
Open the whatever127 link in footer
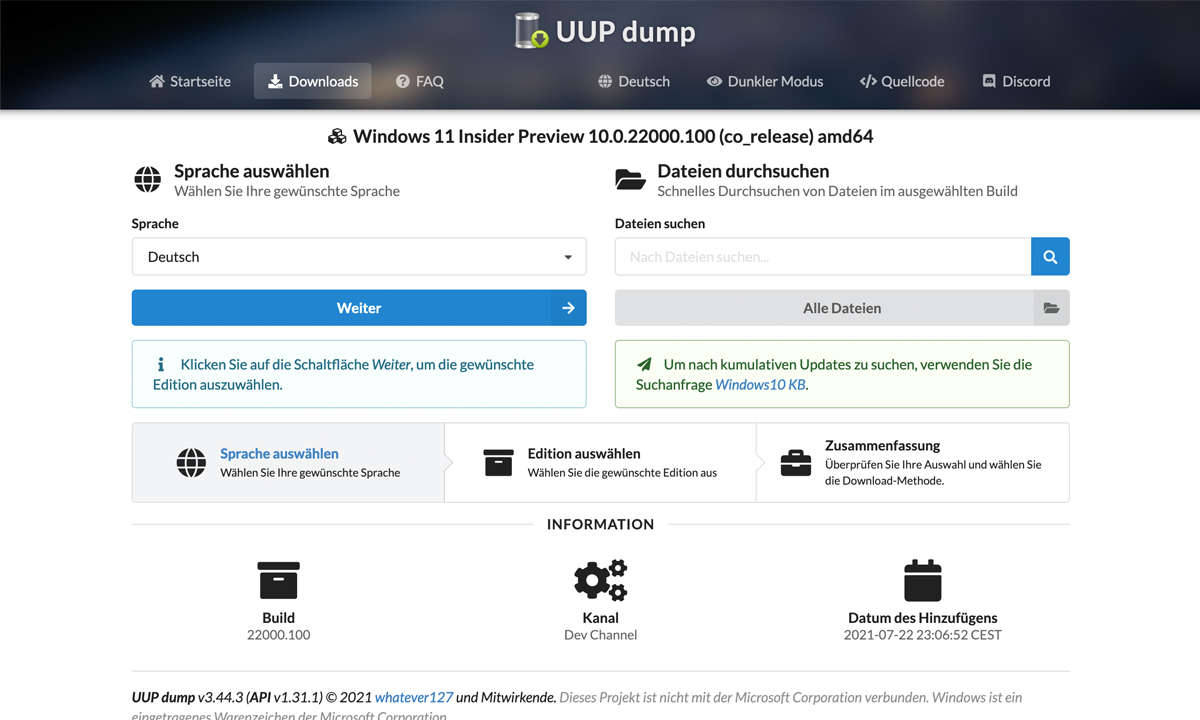click(414, 697)
